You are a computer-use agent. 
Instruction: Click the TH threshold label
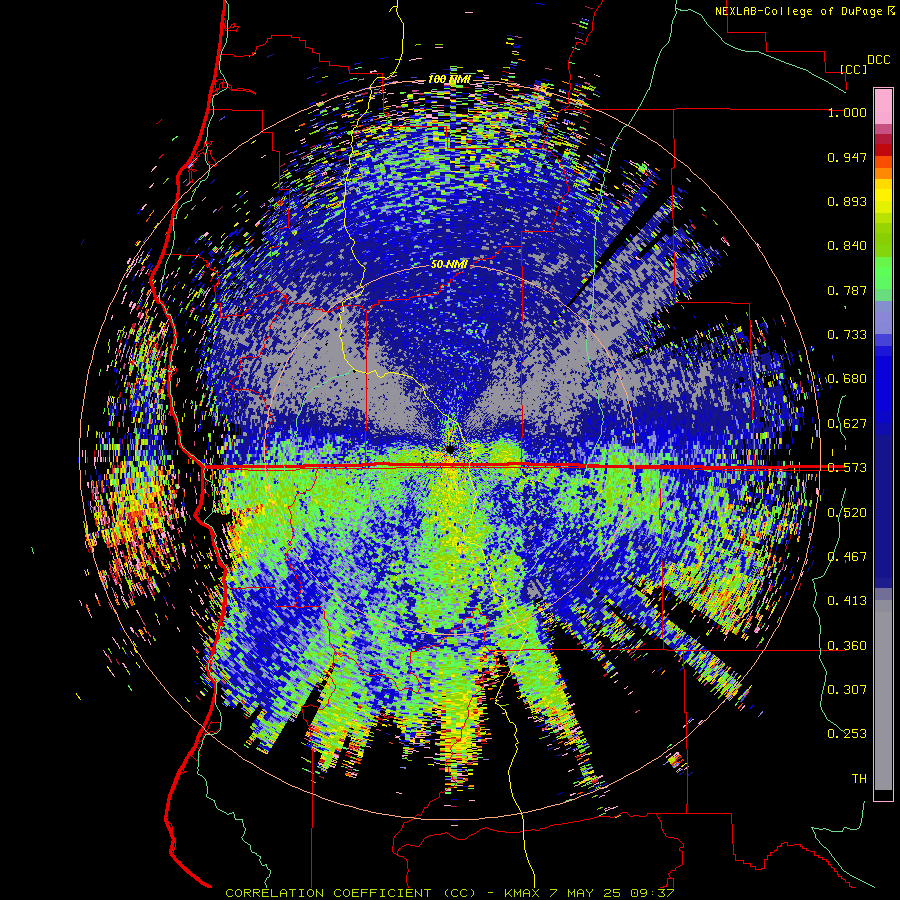click(859, 778)
